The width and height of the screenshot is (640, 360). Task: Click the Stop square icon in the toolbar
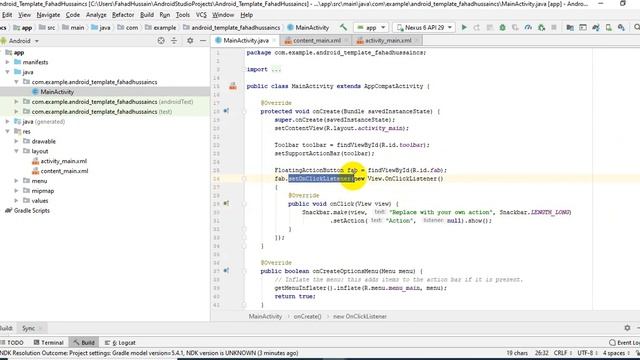point(554,27)
